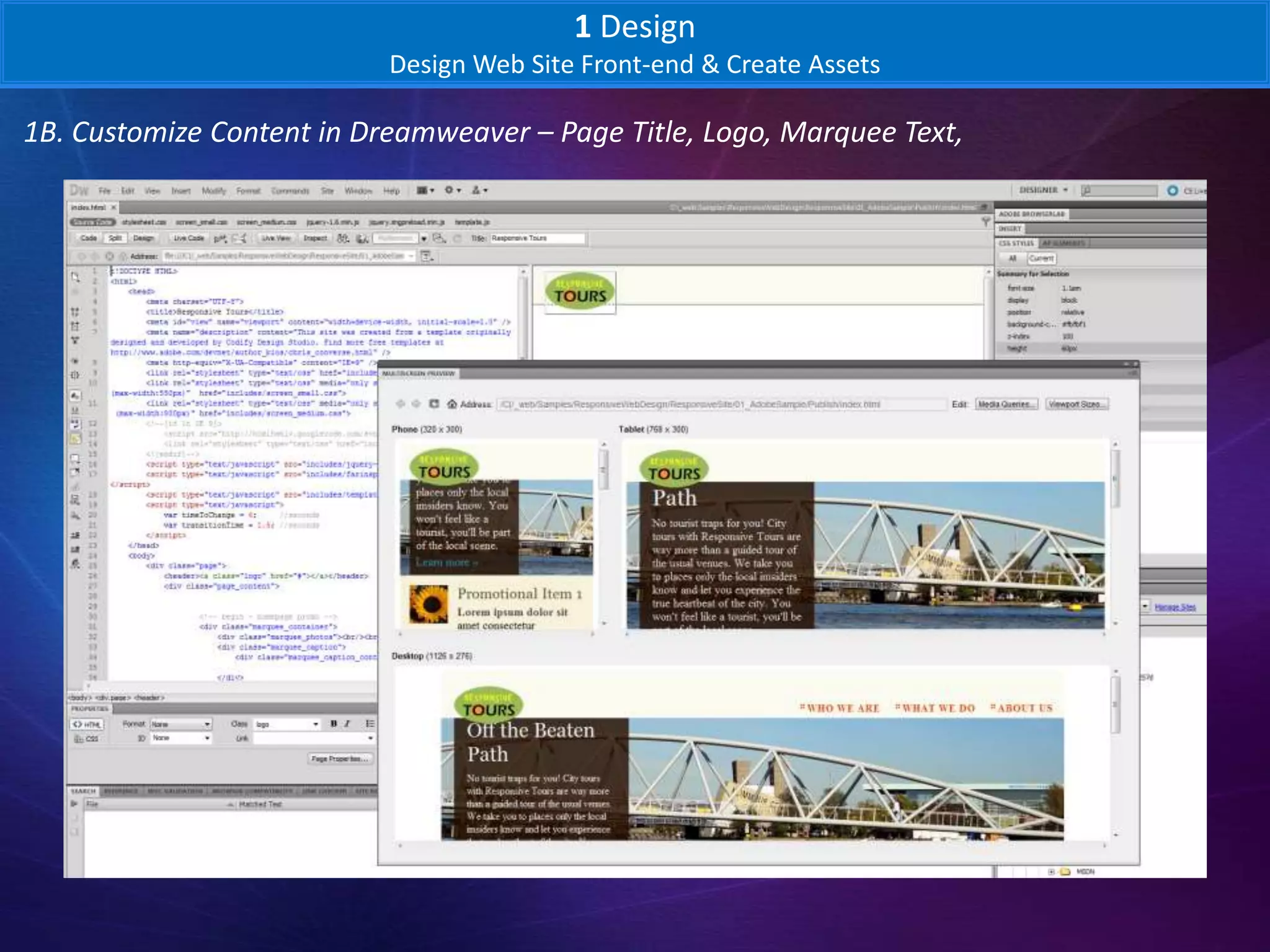The height and width of the screenshot is (952, 1270).
Task: Select the font-size property row
Action: [1100, 288]
